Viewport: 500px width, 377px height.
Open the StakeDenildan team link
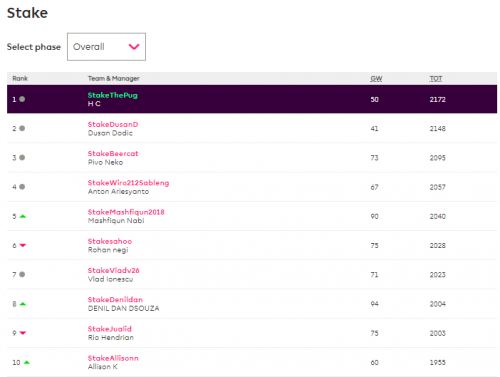click(x=115, y=300)
